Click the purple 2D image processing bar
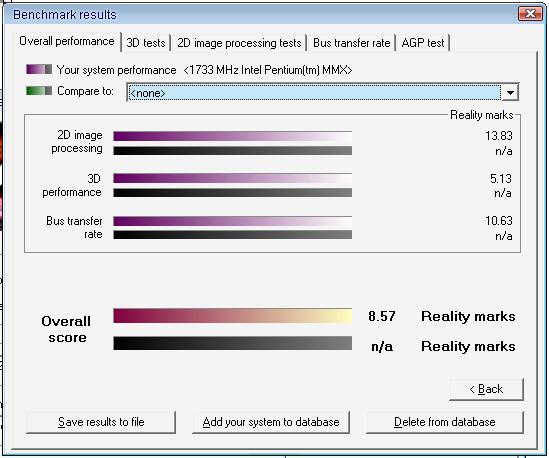This screenshot has width=549, height=458. point(232,136)
